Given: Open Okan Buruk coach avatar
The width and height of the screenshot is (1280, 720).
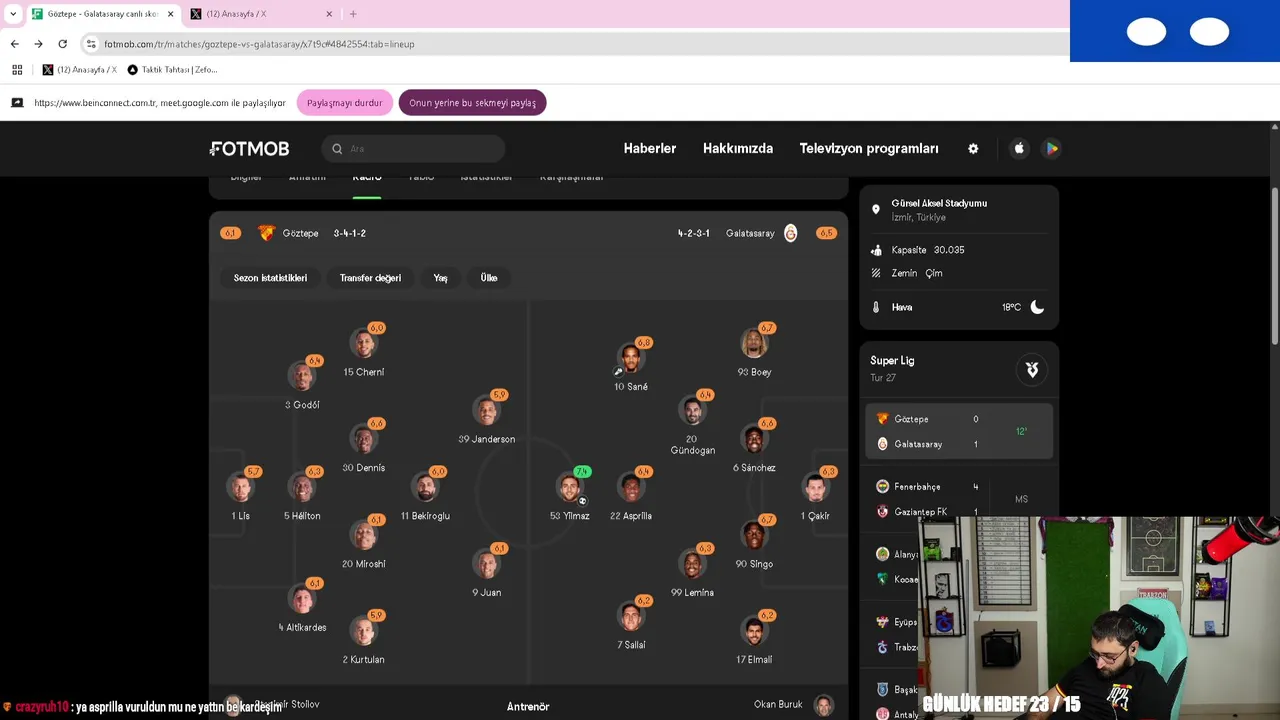Looking at the screenshot, I should [x=823, y=705].
